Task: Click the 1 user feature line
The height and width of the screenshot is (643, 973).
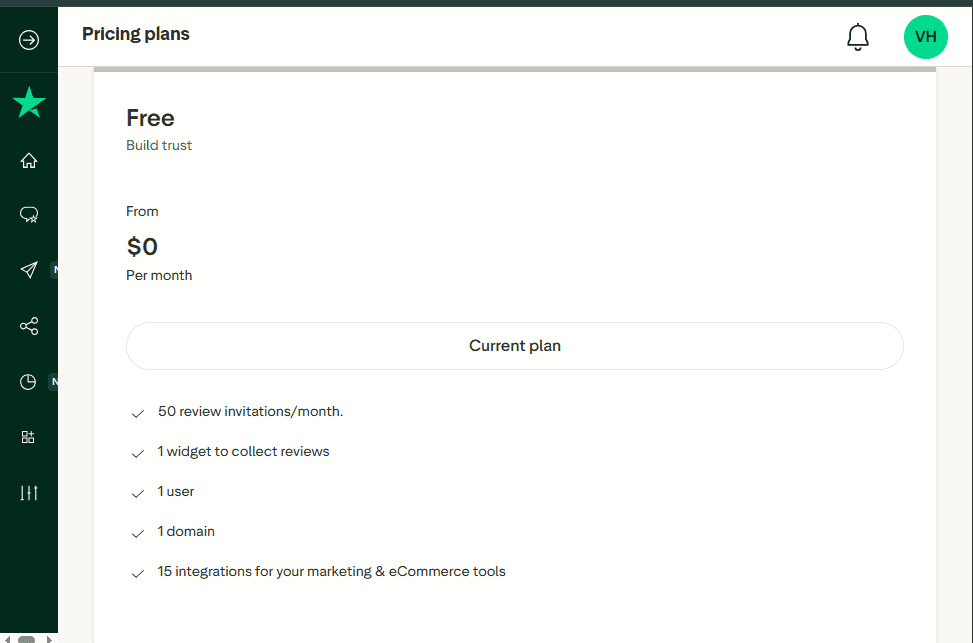Action: [x=176, y=492]
